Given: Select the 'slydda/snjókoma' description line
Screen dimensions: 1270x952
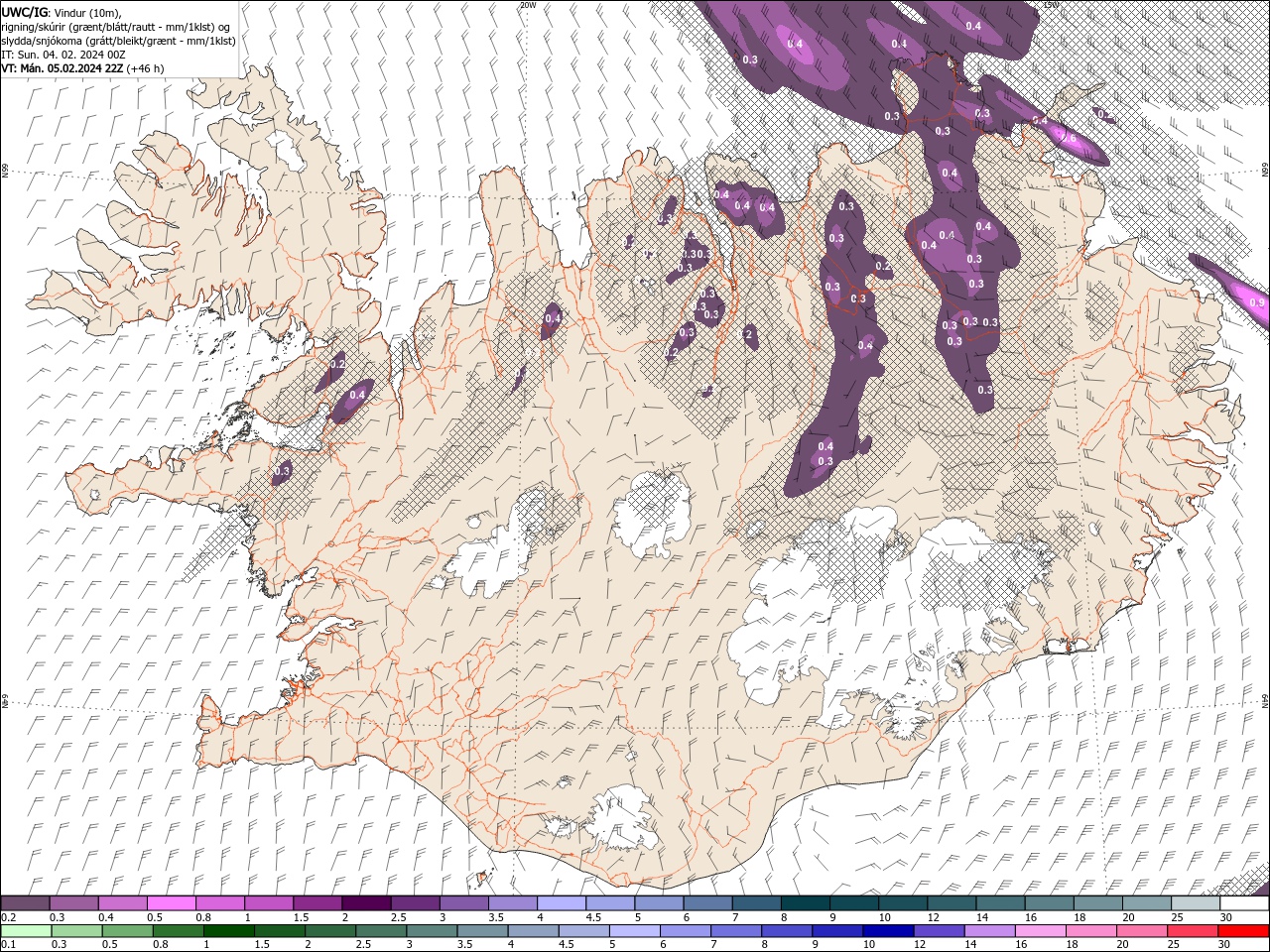Looking at the screenshot, I should (119, 41).
